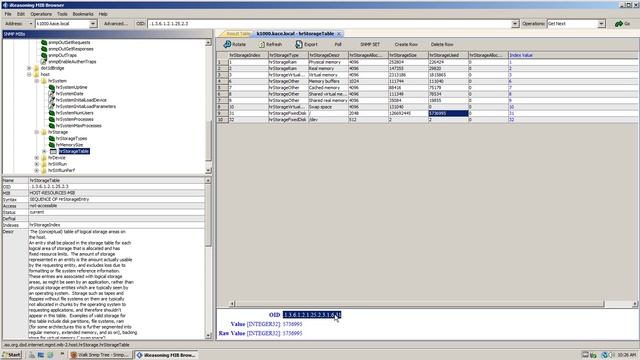Click the hrDevice folder icon
Viewport: 640px width, 360px height.
44,158
